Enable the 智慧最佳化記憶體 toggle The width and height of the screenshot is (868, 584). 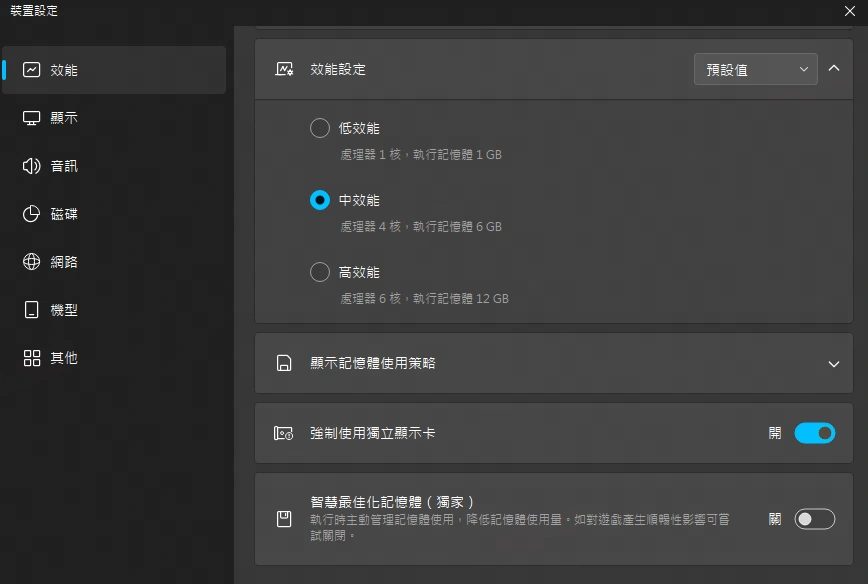coord(814,519)
